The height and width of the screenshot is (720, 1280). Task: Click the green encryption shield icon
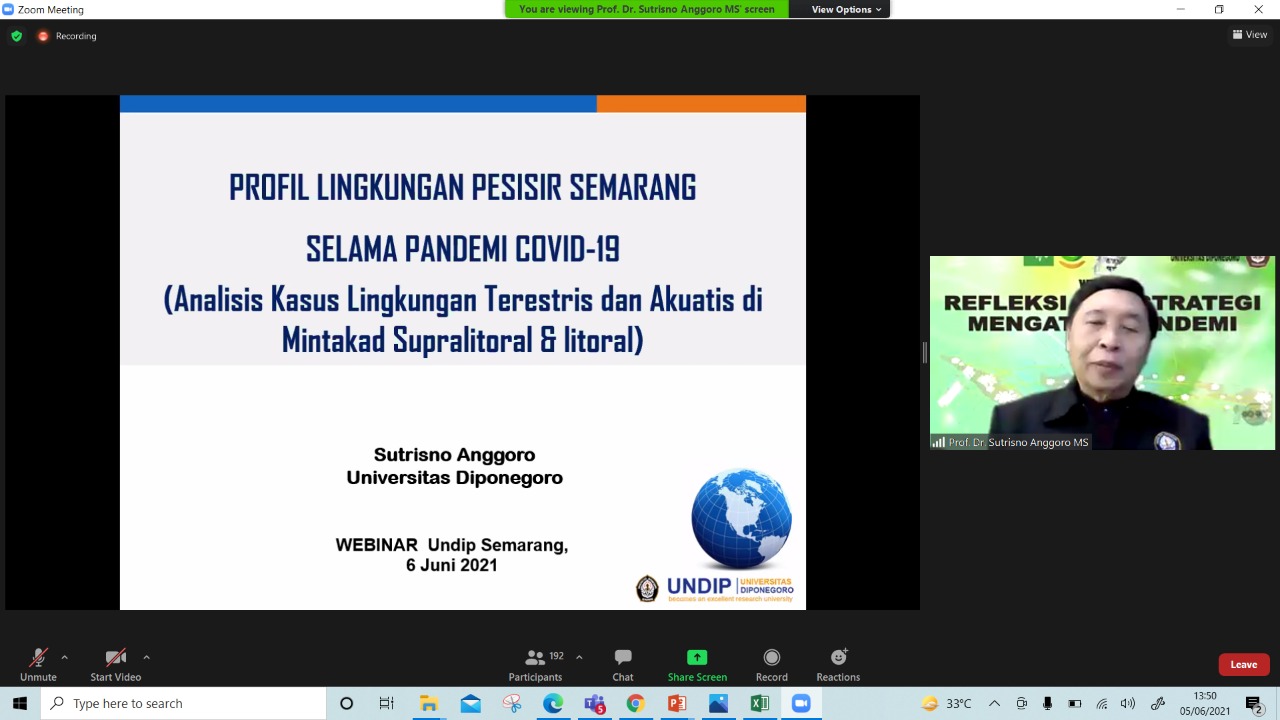click(x=16, y=36)
